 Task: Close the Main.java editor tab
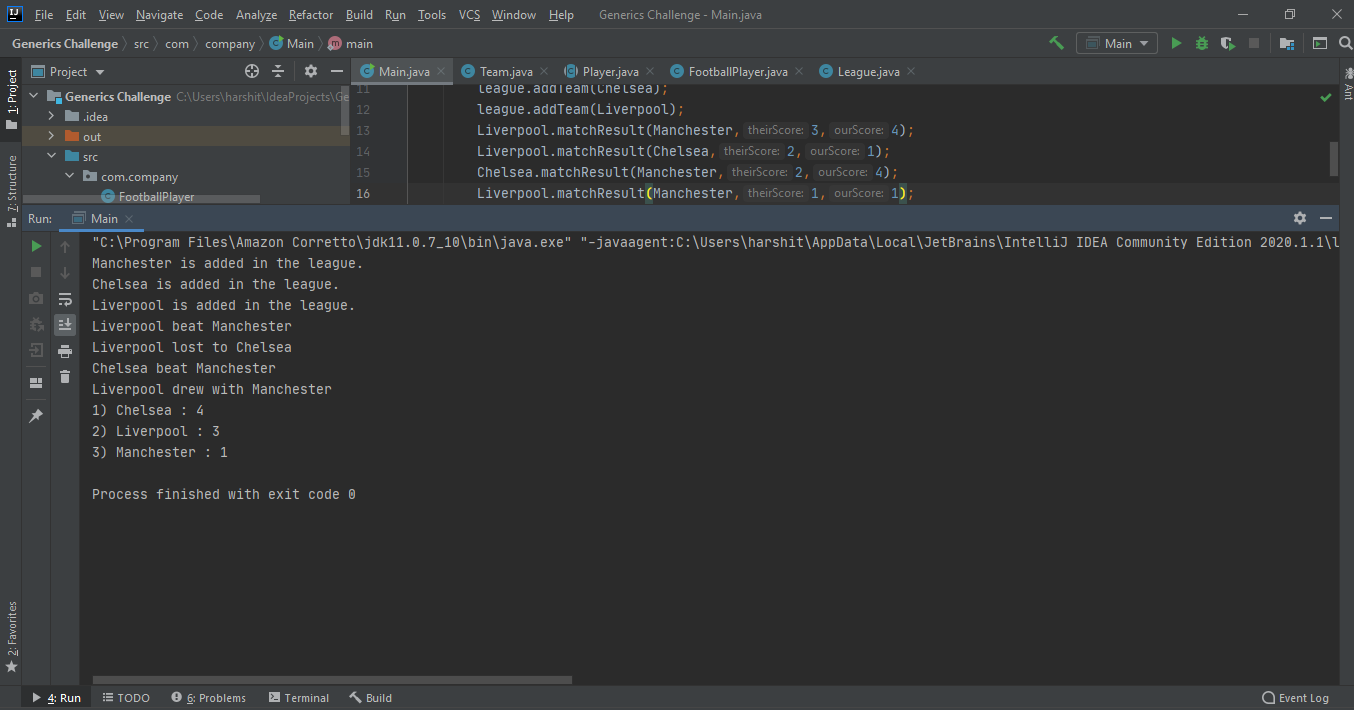(x=442, y=72)
